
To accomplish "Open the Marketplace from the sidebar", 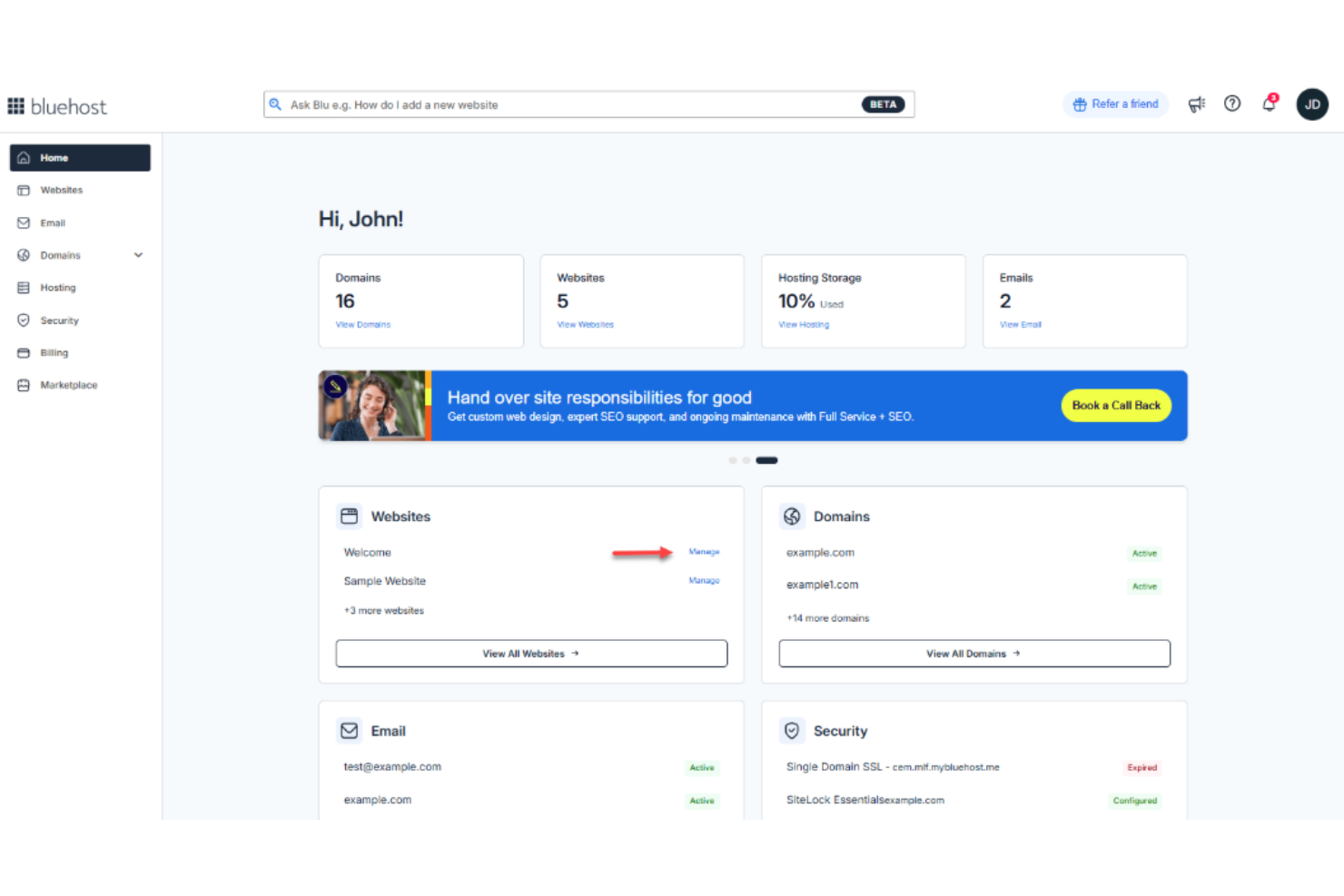I will (68, 385).
